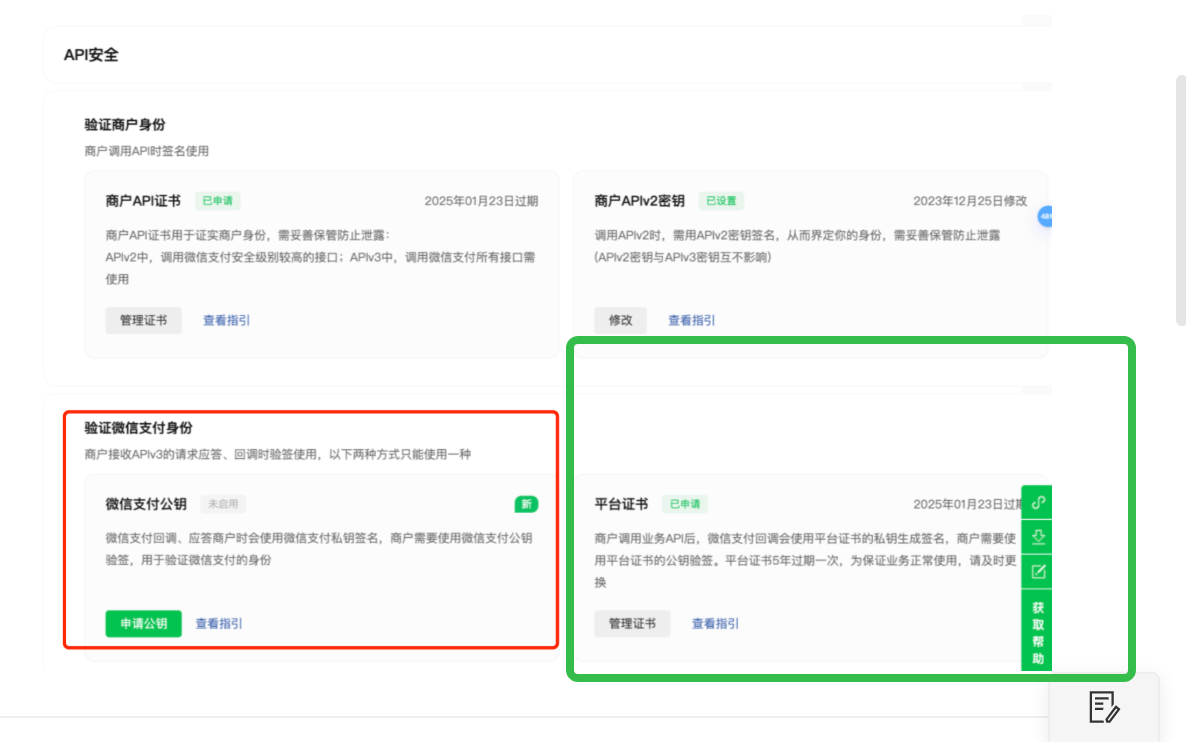Click 未启用 tag next to 微信支付公钥
The height and width of the screenshot is (742, 1186).
tap(223, 504)
